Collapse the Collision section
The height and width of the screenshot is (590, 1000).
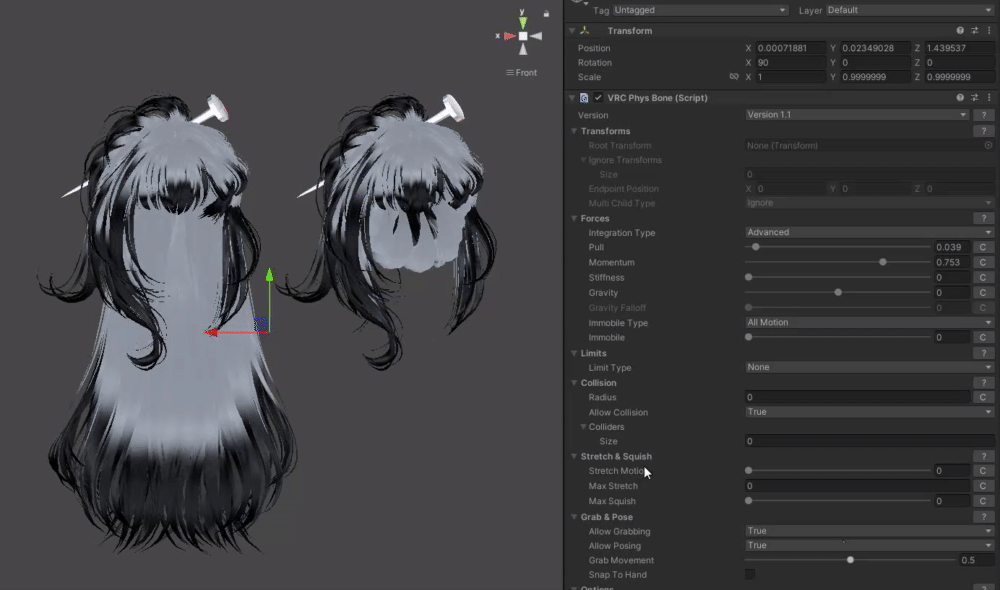pyautogui.click(x=574, y=383)
